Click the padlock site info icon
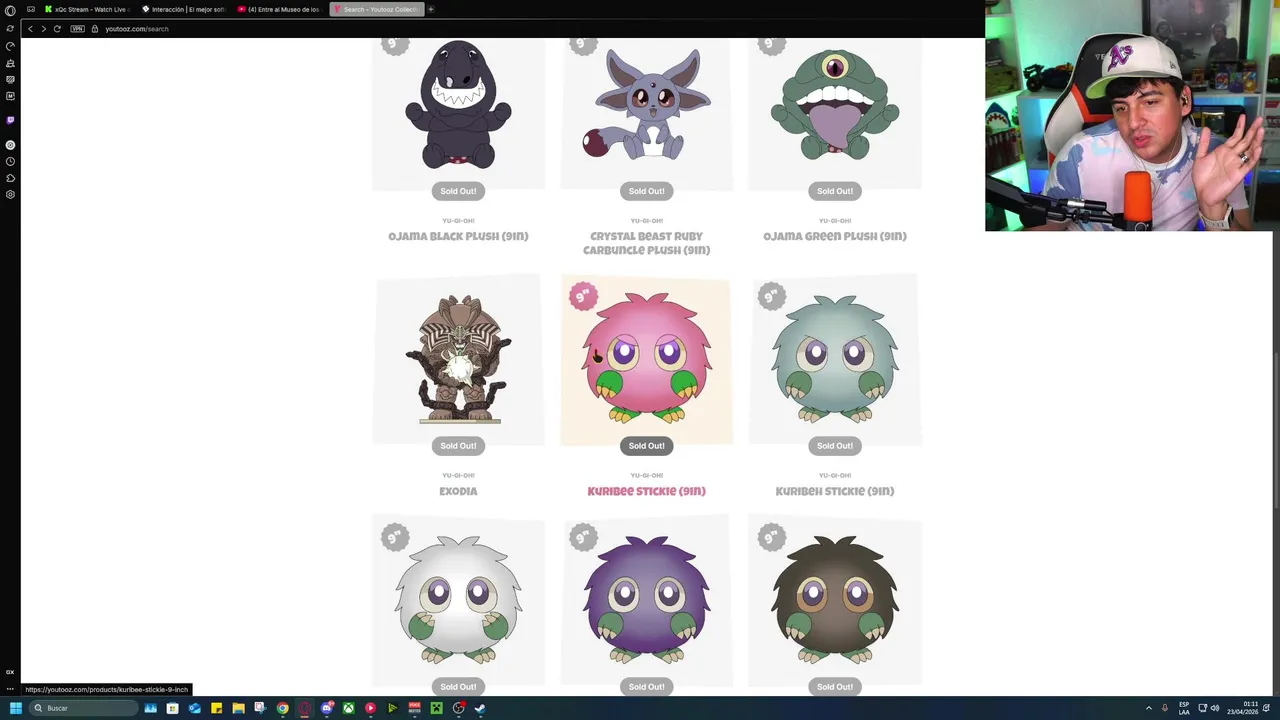The image size is (1280, 720). [x=95, y=29]
